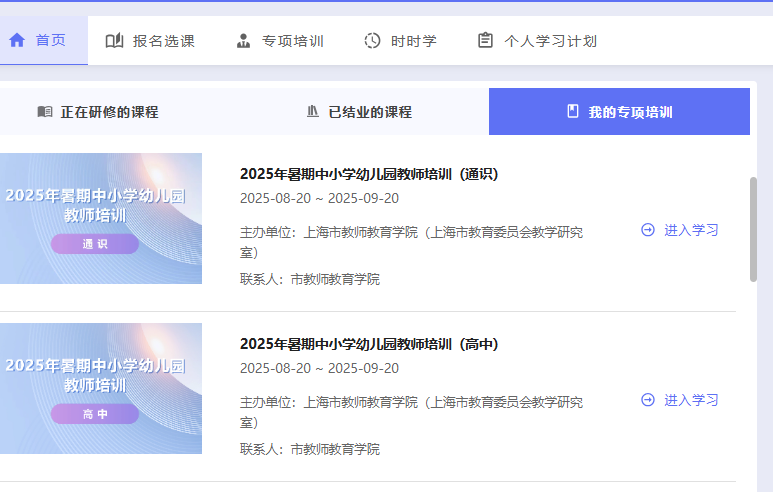Click 进入学习 link for the 高中 training

(691, 400)
